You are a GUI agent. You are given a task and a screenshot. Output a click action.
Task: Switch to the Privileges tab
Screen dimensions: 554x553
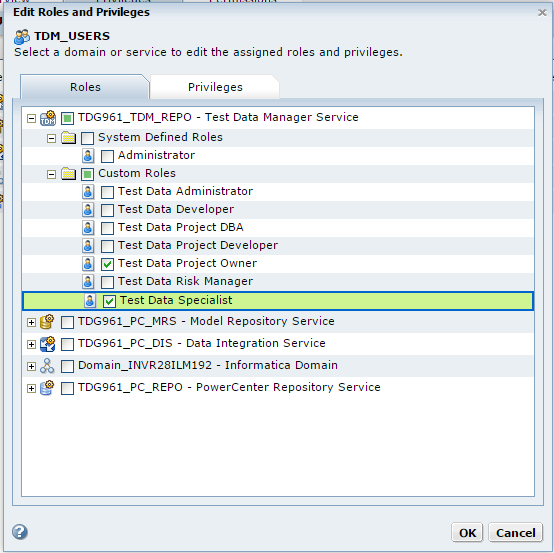(215, 87)
